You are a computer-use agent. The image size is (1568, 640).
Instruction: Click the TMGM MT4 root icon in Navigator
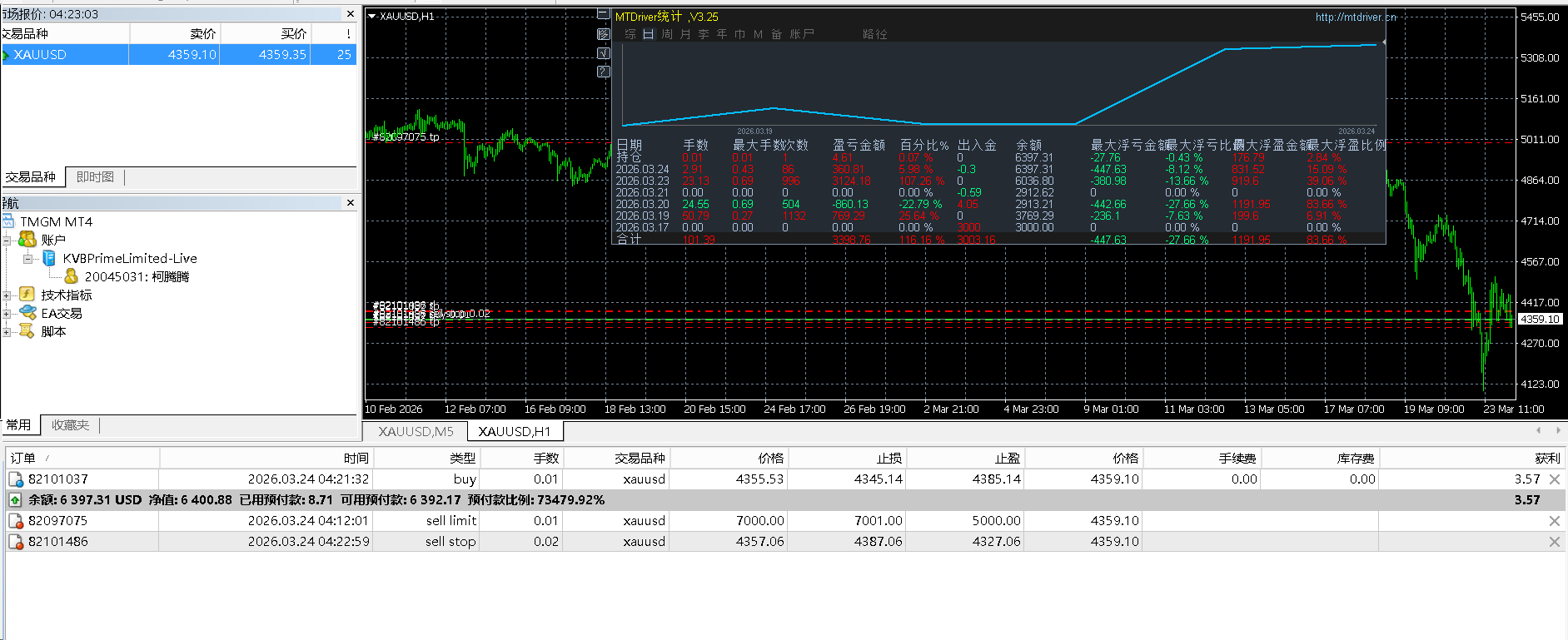[x=8, y=221]
